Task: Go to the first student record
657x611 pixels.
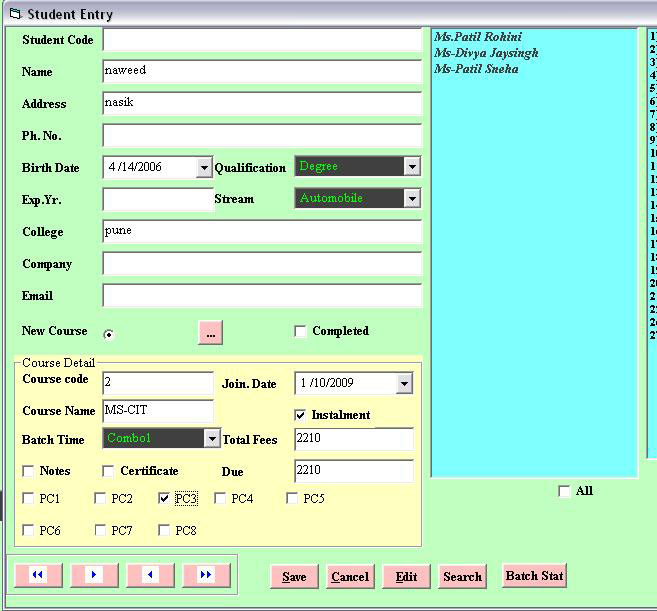Action: 38,575
